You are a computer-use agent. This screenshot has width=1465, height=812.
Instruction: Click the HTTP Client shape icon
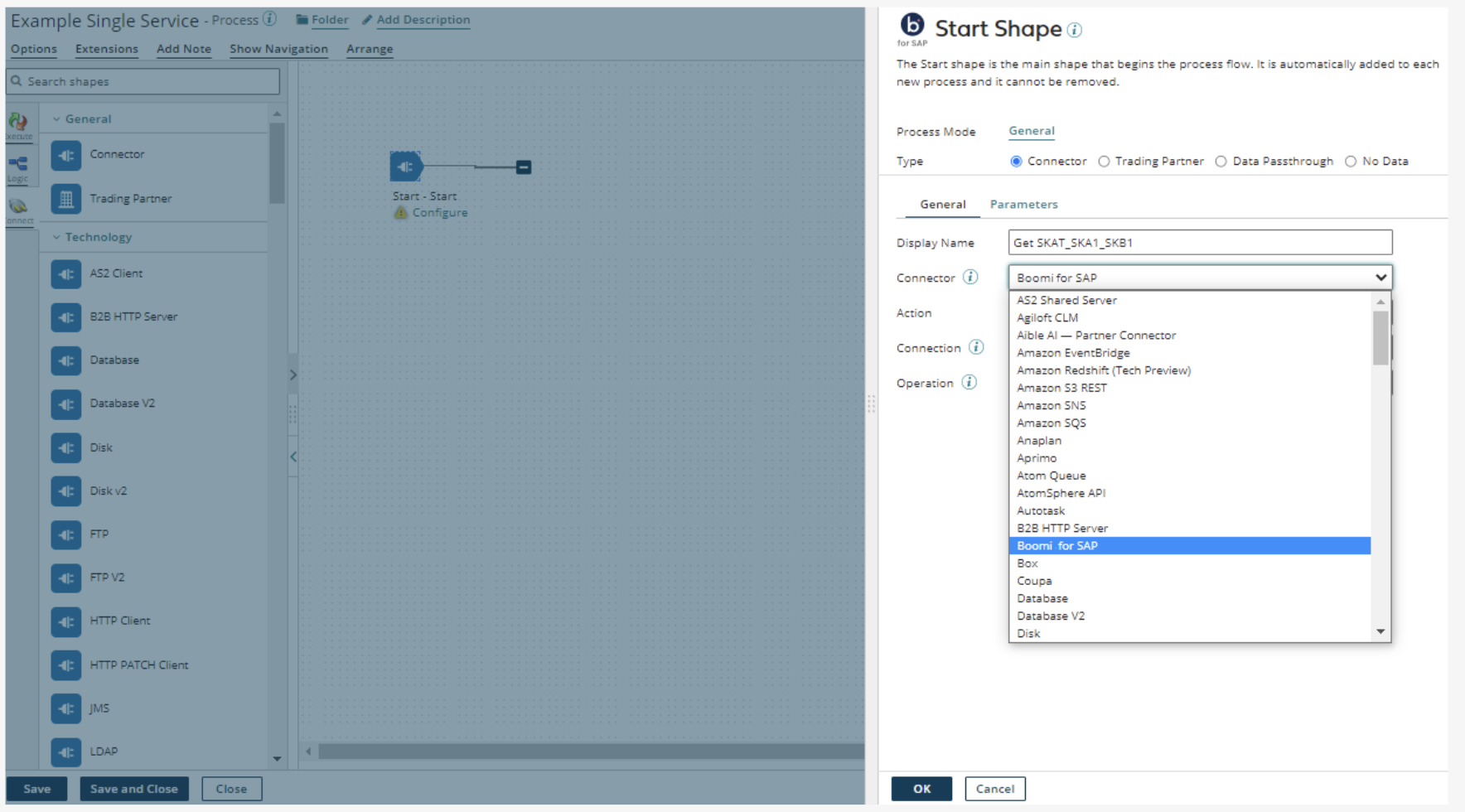coord(65,621)
